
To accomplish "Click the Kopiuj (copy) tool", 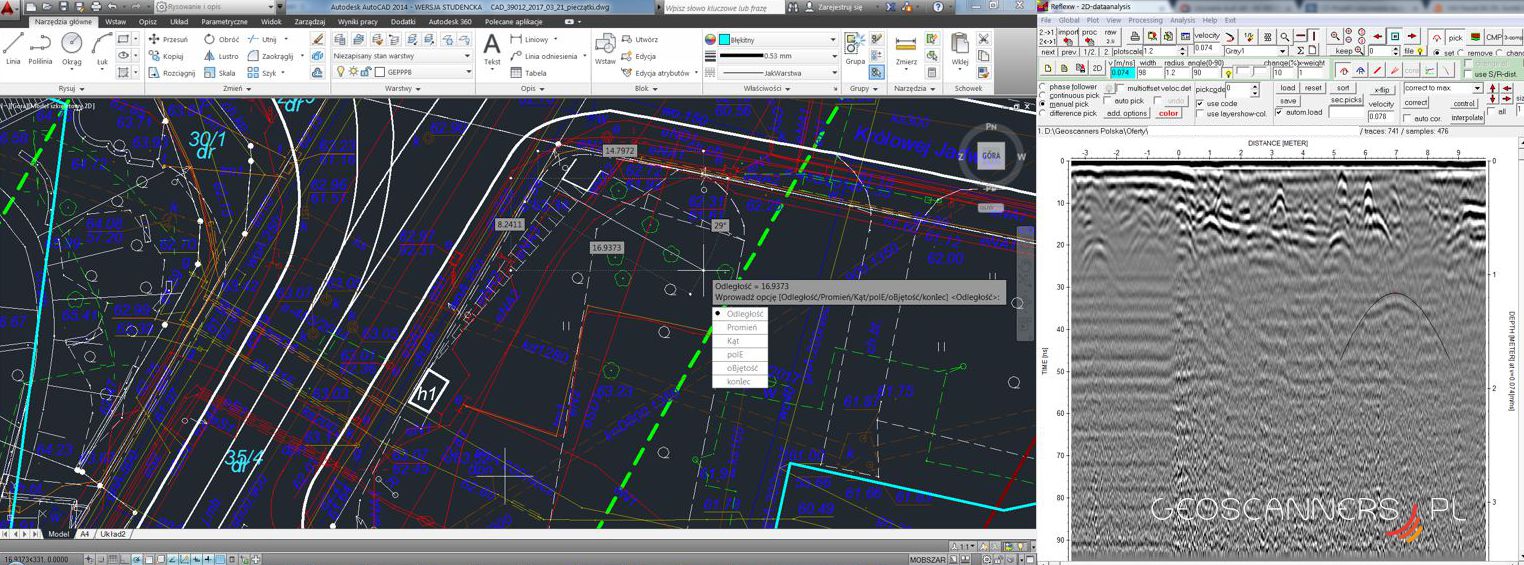I will coord(167,56).
